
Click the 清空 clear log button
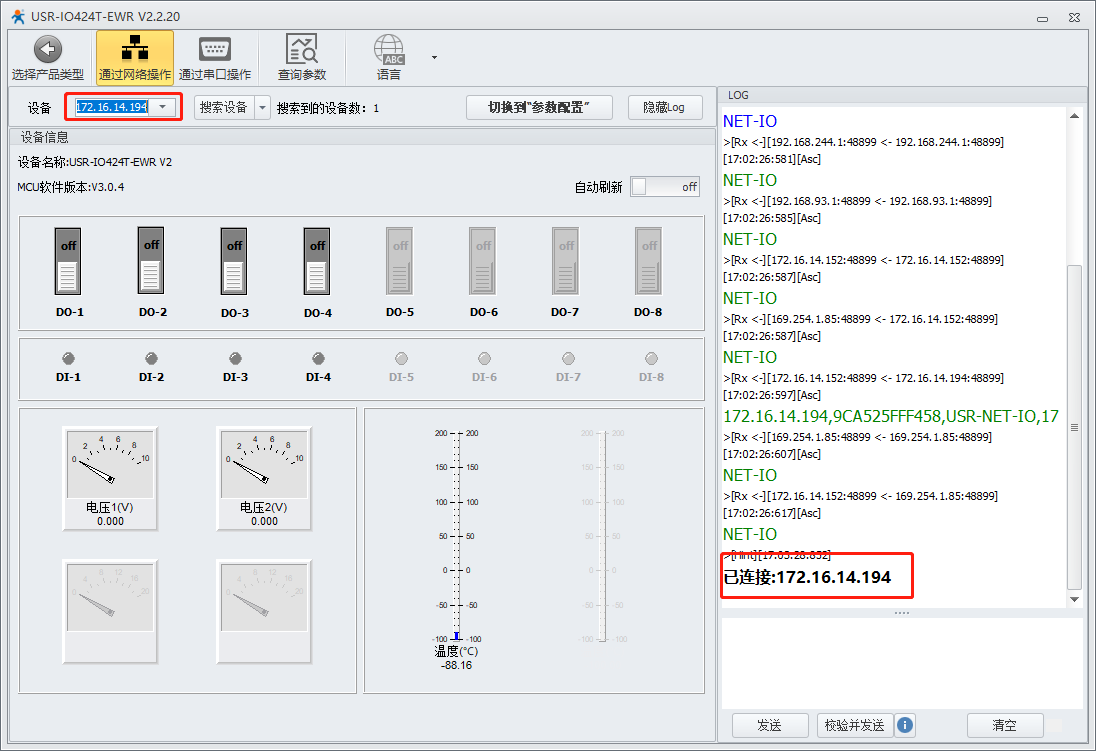pos(1004,725)
